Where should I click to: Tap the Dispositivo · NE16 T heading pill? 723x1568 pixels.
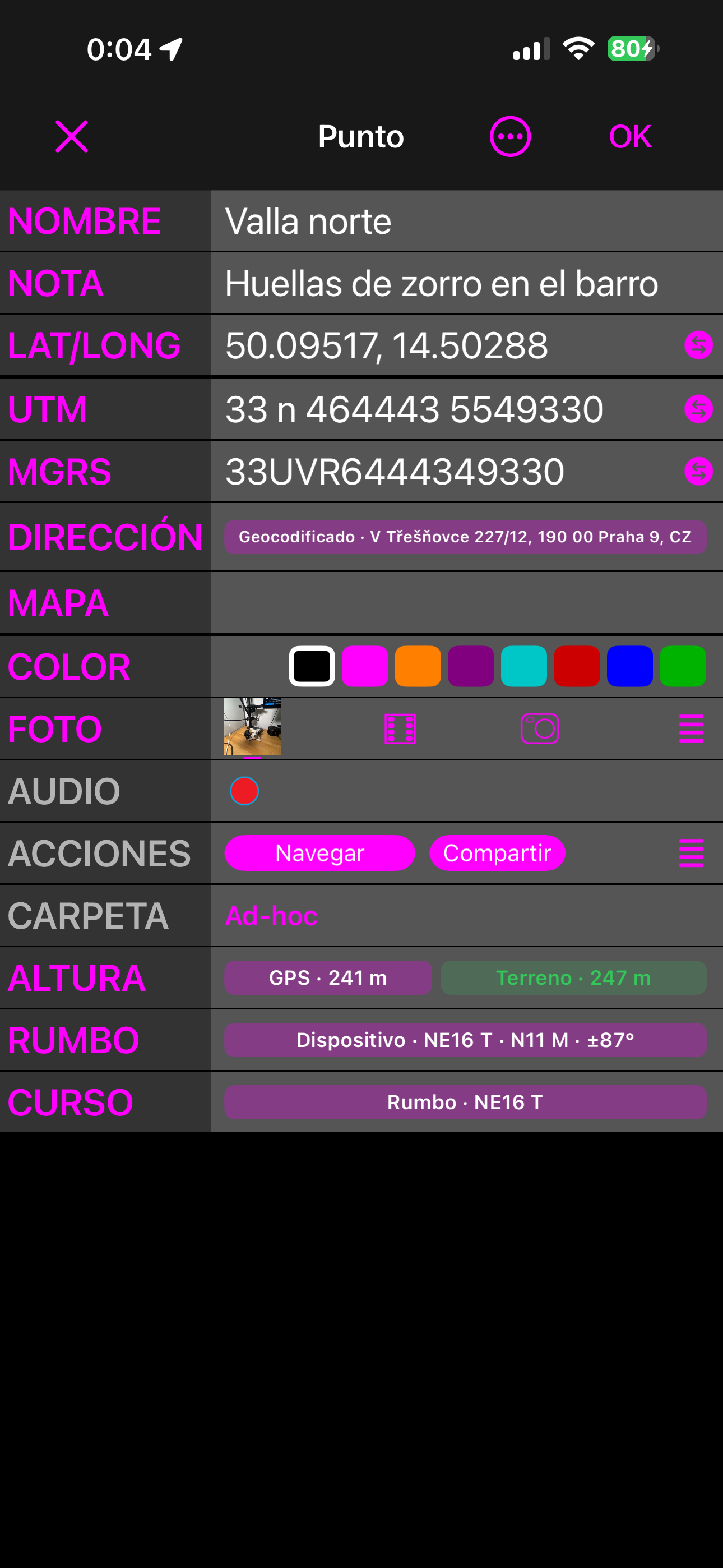466,1040
